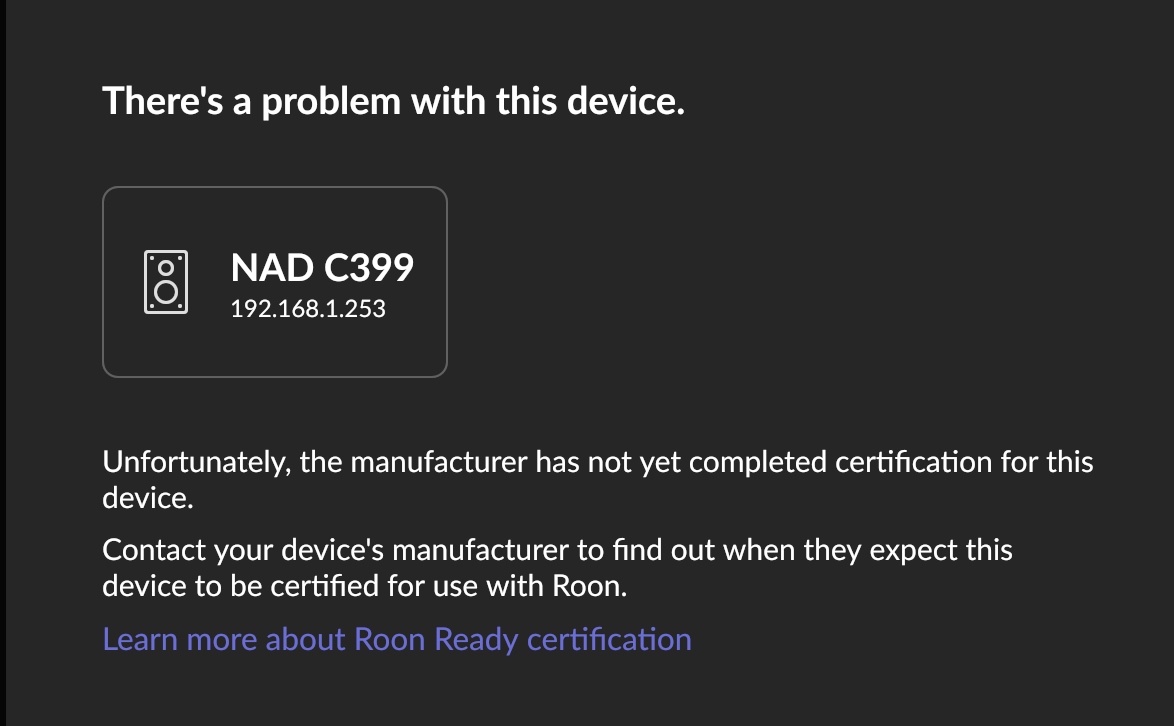Click the 192.168.1.253 IP address
Image resolution: width=1174 pixels, height=726 pixels.
point(308,309)
